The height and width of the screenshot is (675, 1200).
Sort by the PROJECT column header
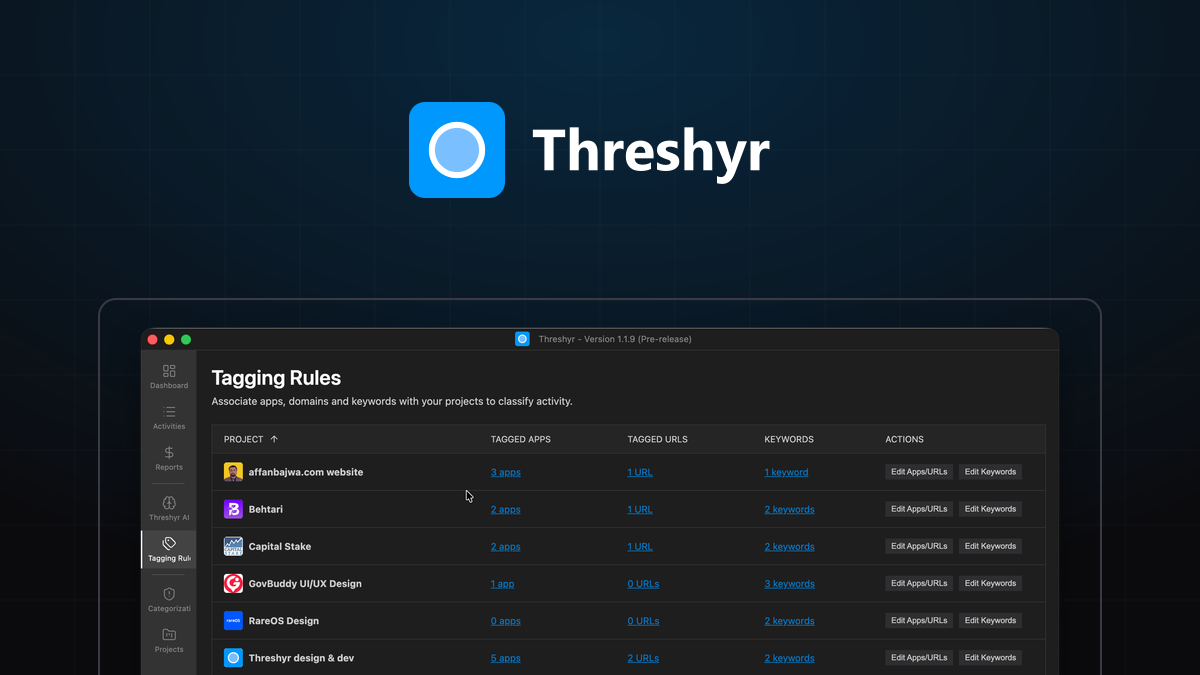point(251,439)
